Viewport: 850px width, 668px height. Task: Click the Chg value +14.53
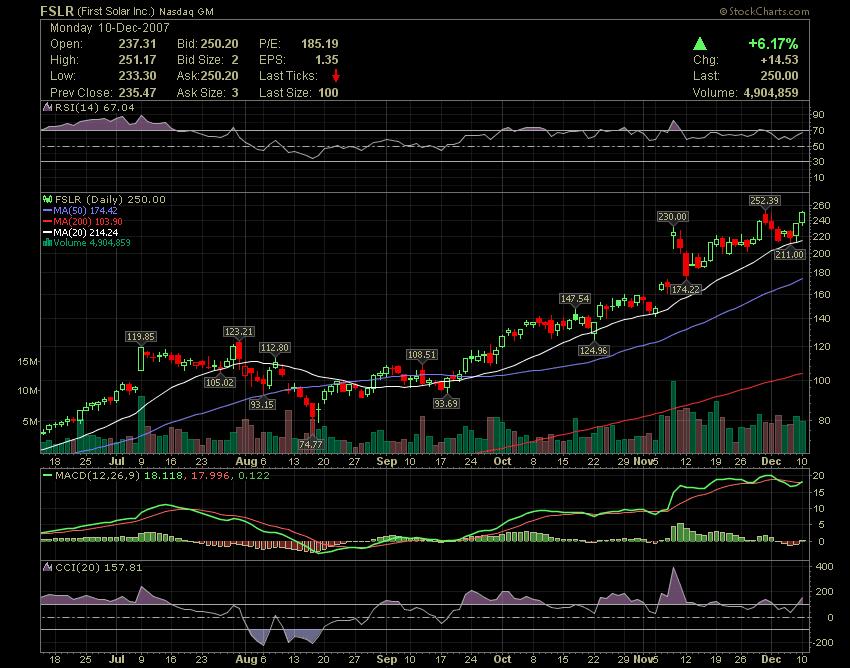click(779, 60)
